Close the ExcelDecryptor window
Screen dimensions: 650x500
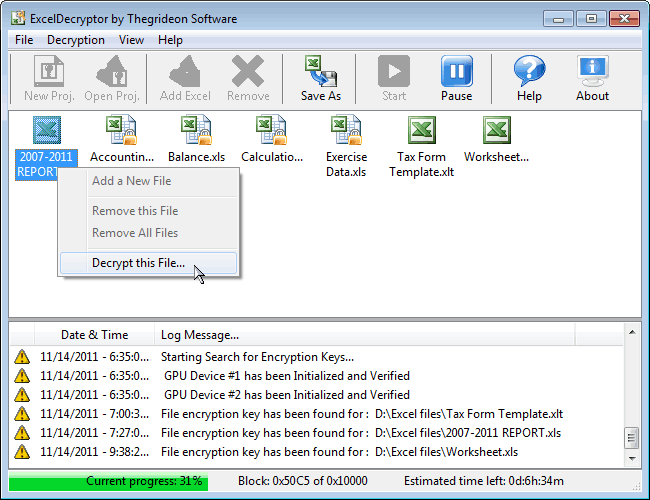click(624, 19)
